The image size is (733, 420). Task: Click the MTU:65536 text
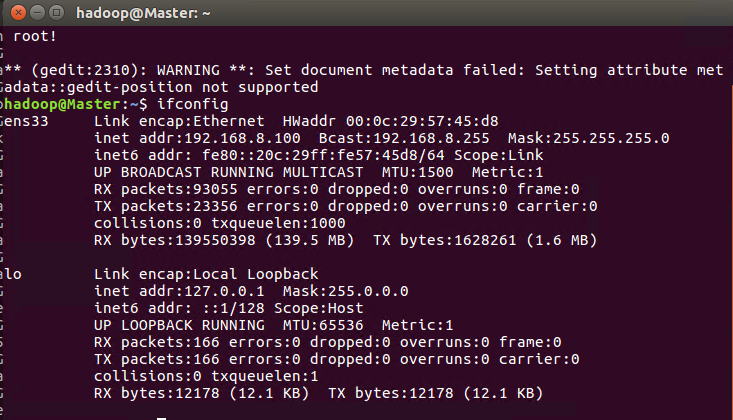click(x=323, y=325)
